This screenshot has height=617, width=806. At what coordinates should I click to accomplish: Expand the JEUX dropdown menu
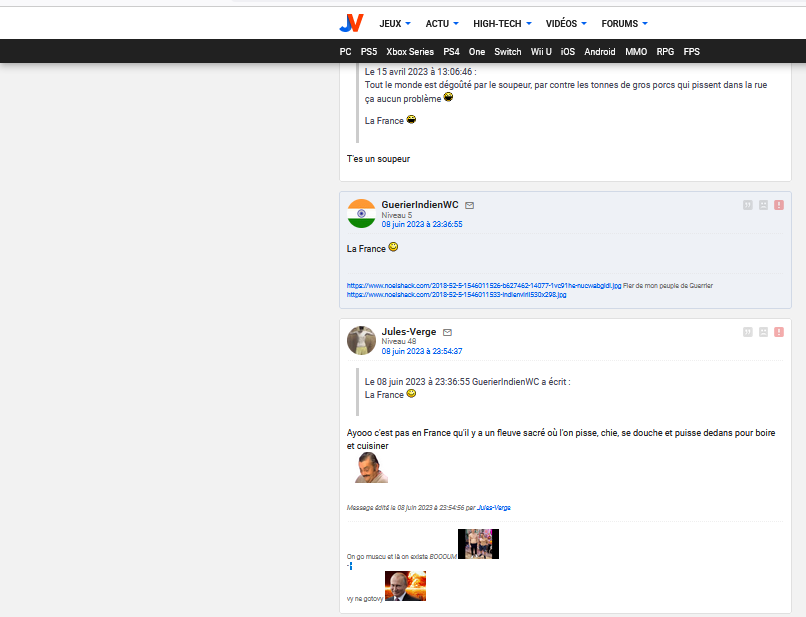click(395, 23)
